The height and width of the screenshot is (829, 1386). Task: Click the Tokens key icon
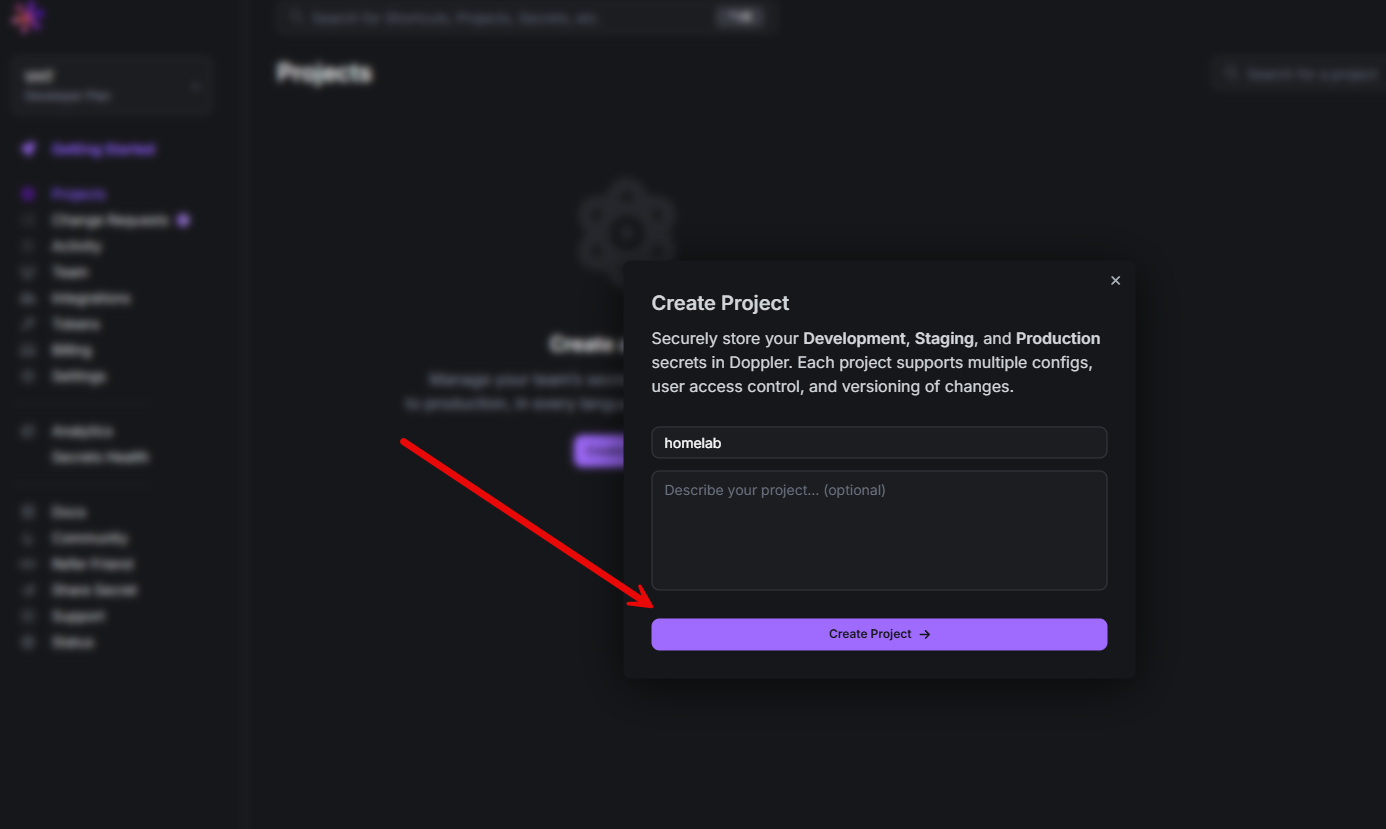click(x=29, y=324)
